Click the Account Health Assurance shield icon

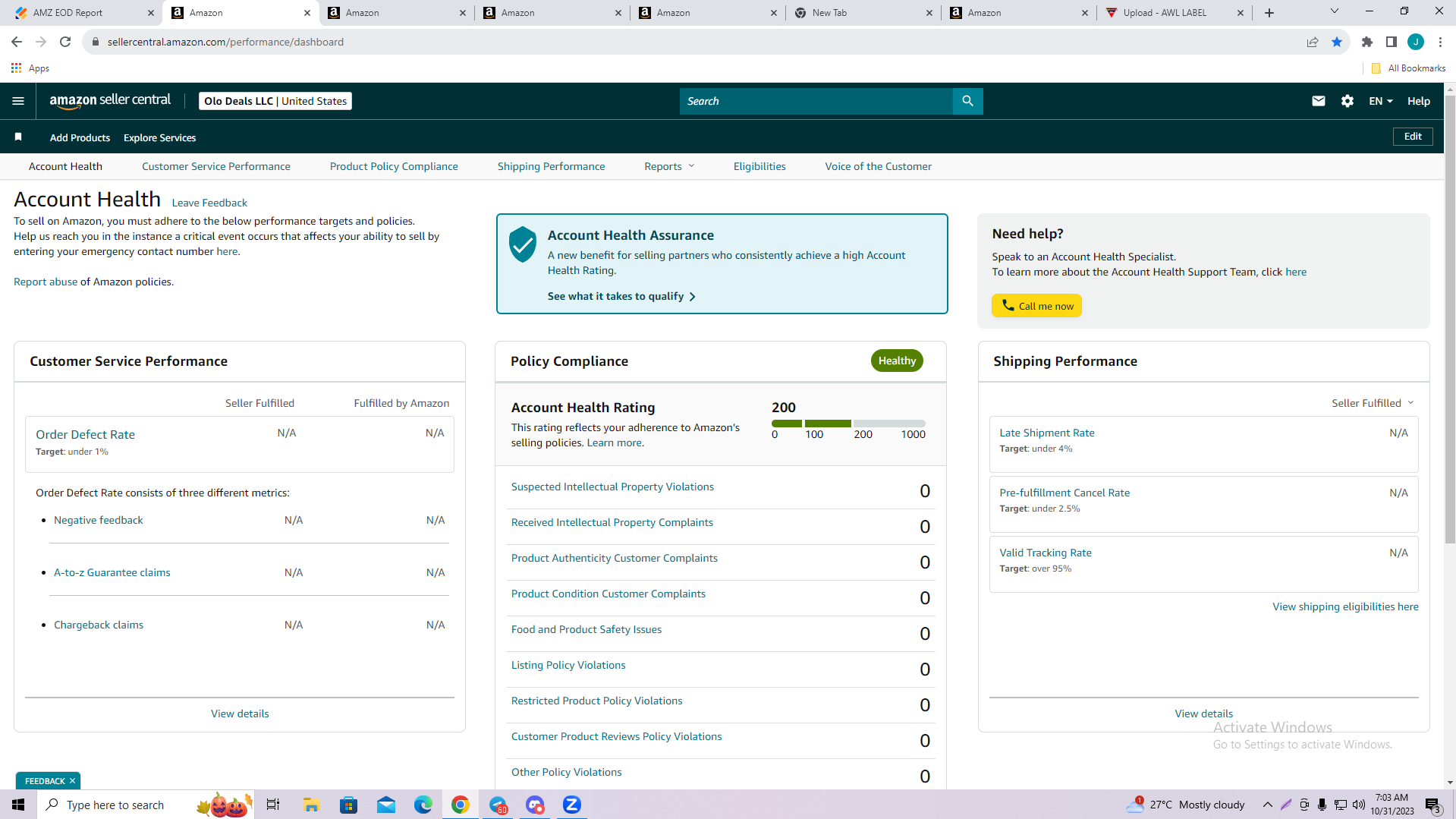[522, 244]
